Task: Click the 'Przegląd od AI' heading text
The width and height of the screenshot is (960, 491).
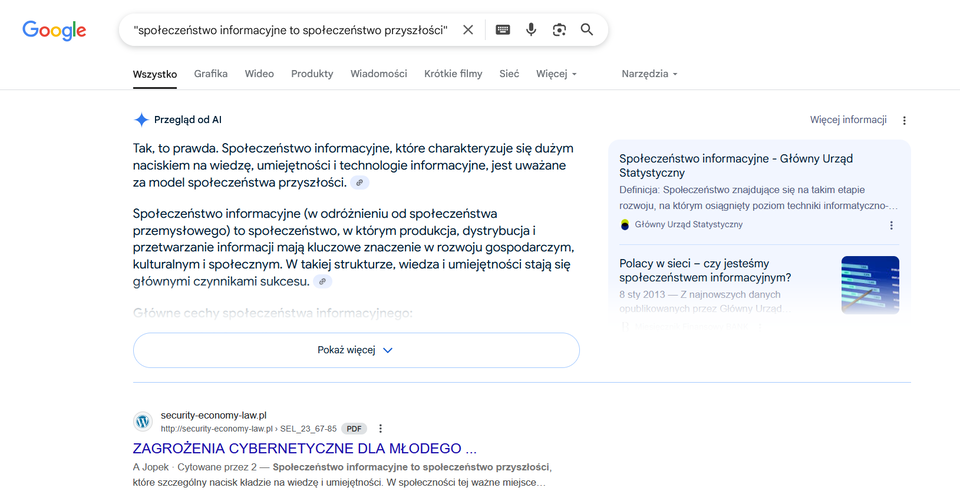Action: point(188,120)
